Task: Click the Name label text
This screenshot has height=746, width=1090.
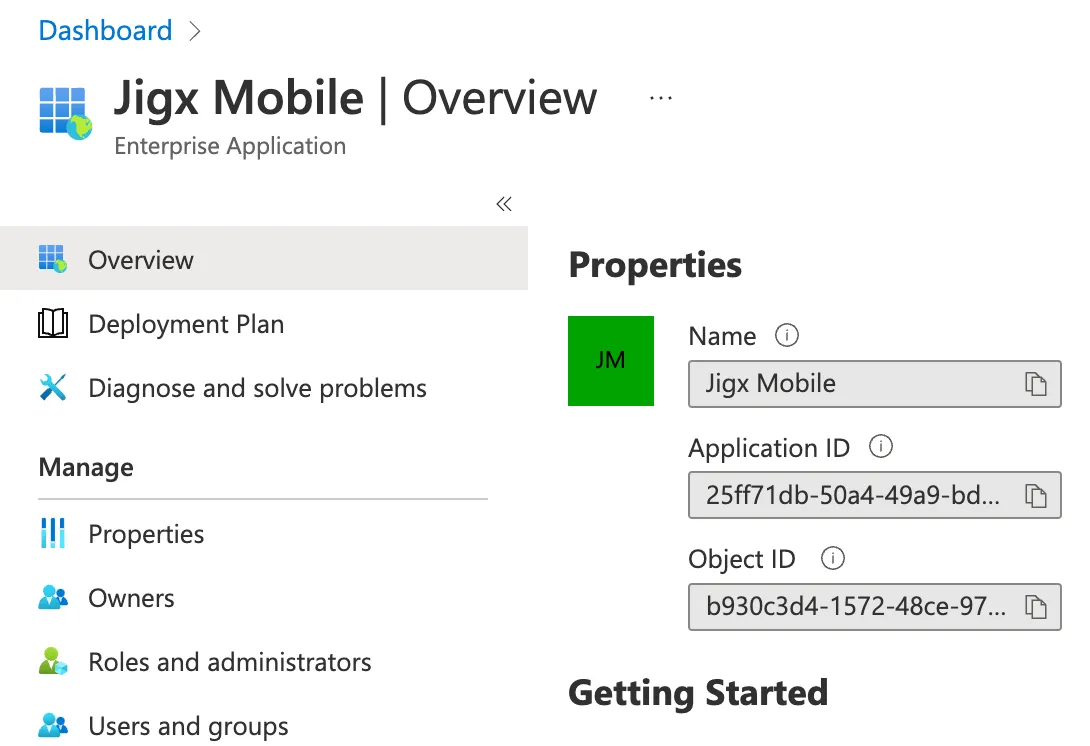Action: point(722,336)
